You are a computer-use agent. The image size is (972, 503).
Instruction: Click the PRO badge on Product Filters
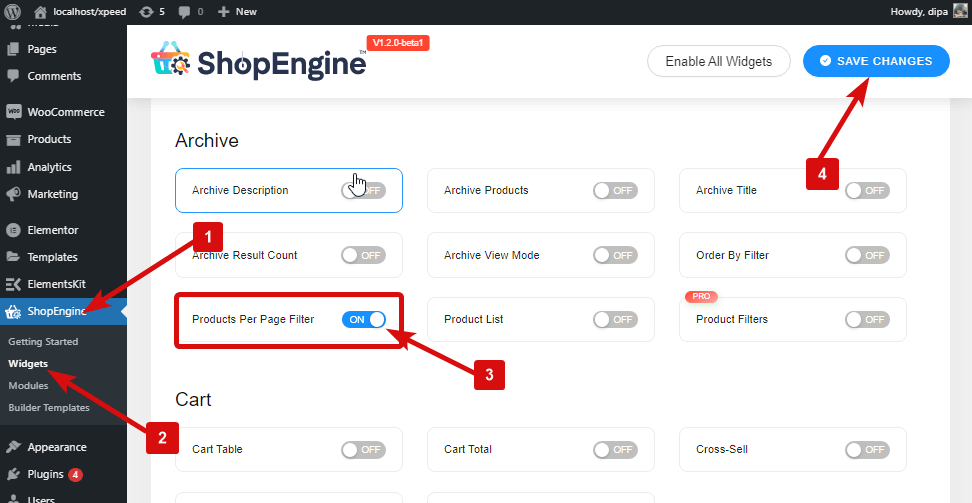click(701, 296)
